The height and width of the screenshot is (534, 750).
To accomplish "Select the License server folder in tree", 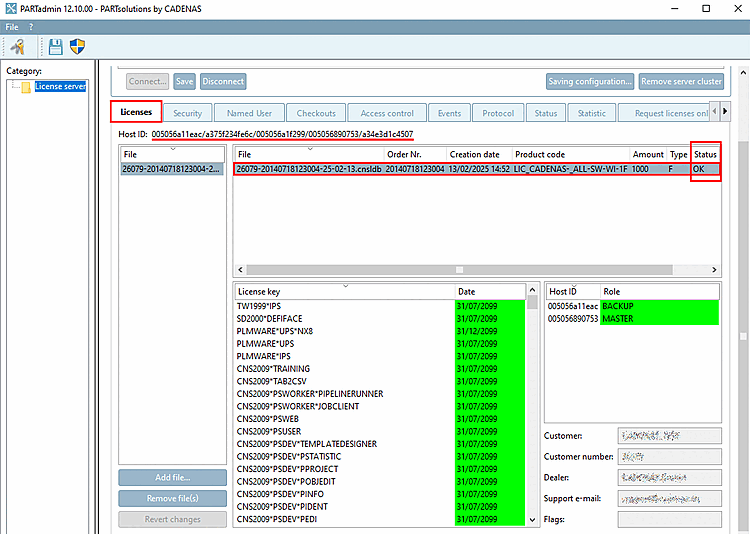I will click(60, 87).
